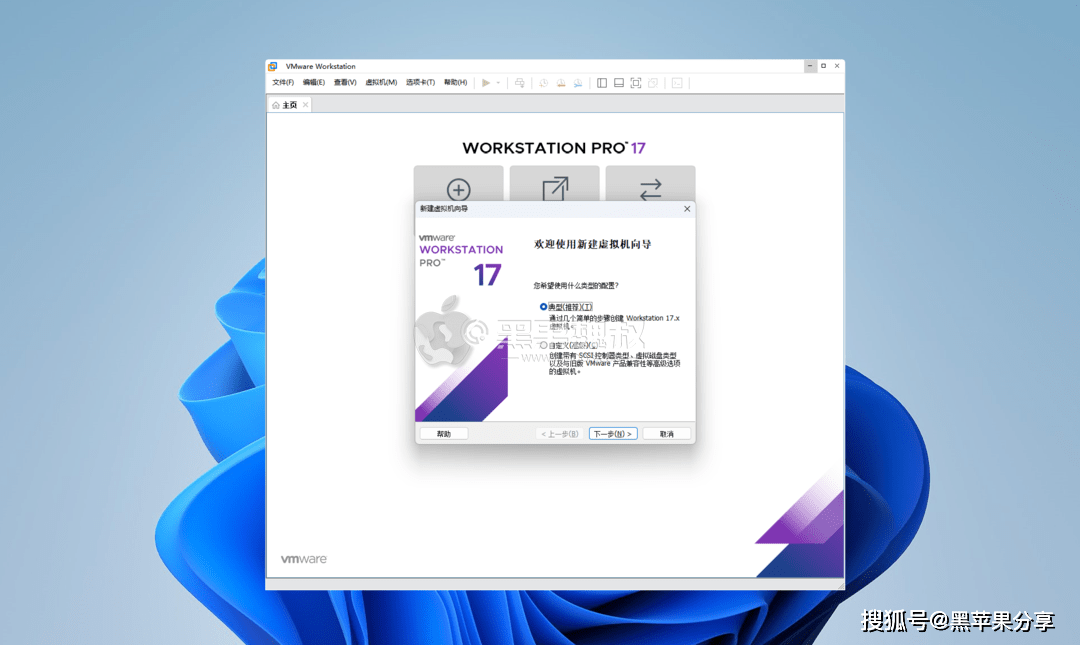
Task: Click the connect to remote server arrows tile
Action: 650,184
